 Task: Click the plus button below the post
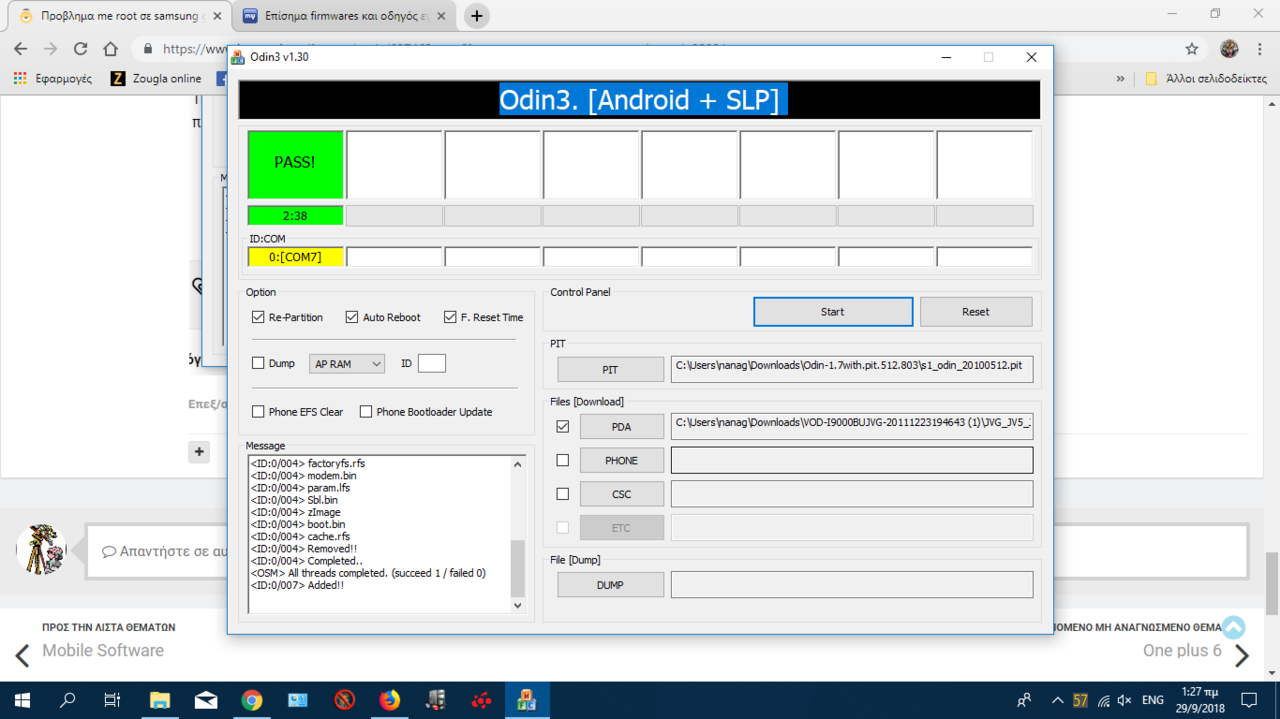click(199, 452)
